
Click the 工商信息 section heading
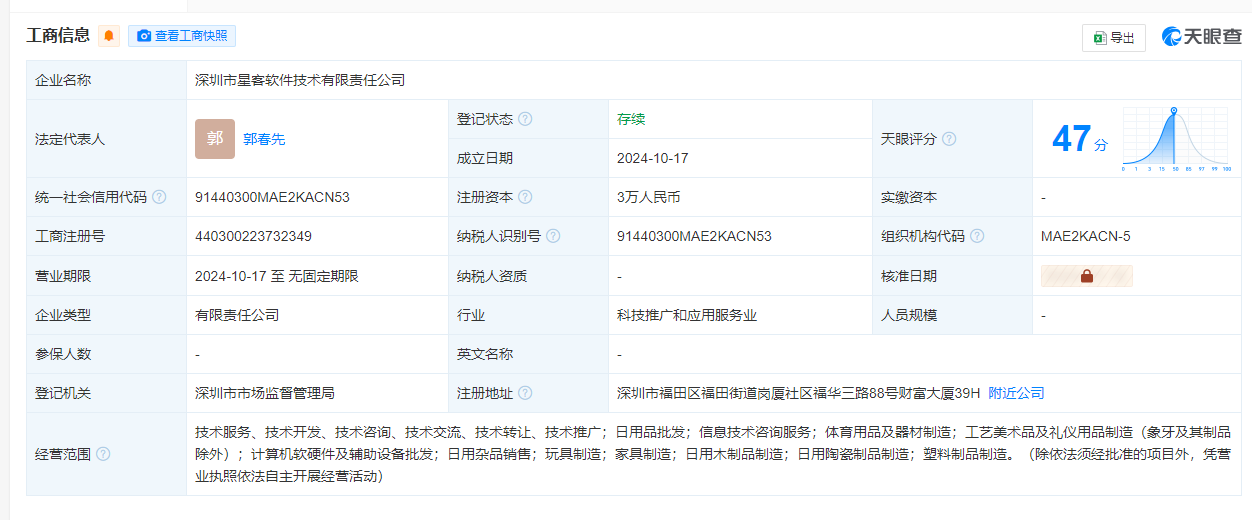[x=58, y=36]
